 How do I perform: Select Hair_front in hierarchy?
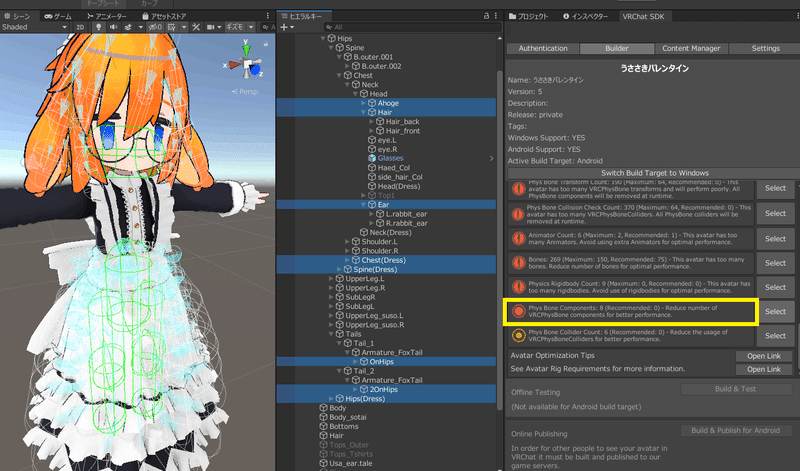coord(403,131)
